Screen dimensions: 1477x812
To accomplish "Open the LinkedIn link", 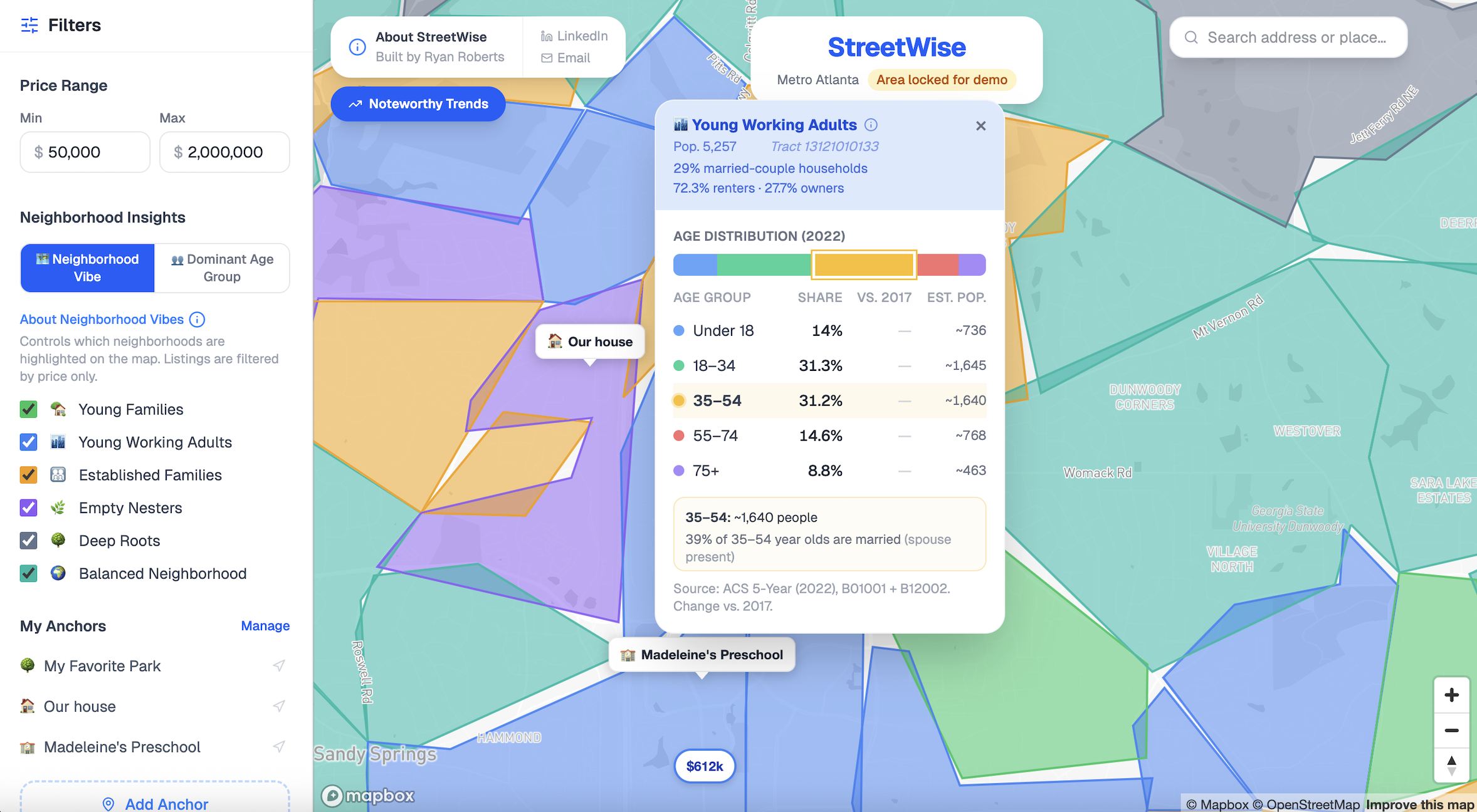I will click(574, 36).
